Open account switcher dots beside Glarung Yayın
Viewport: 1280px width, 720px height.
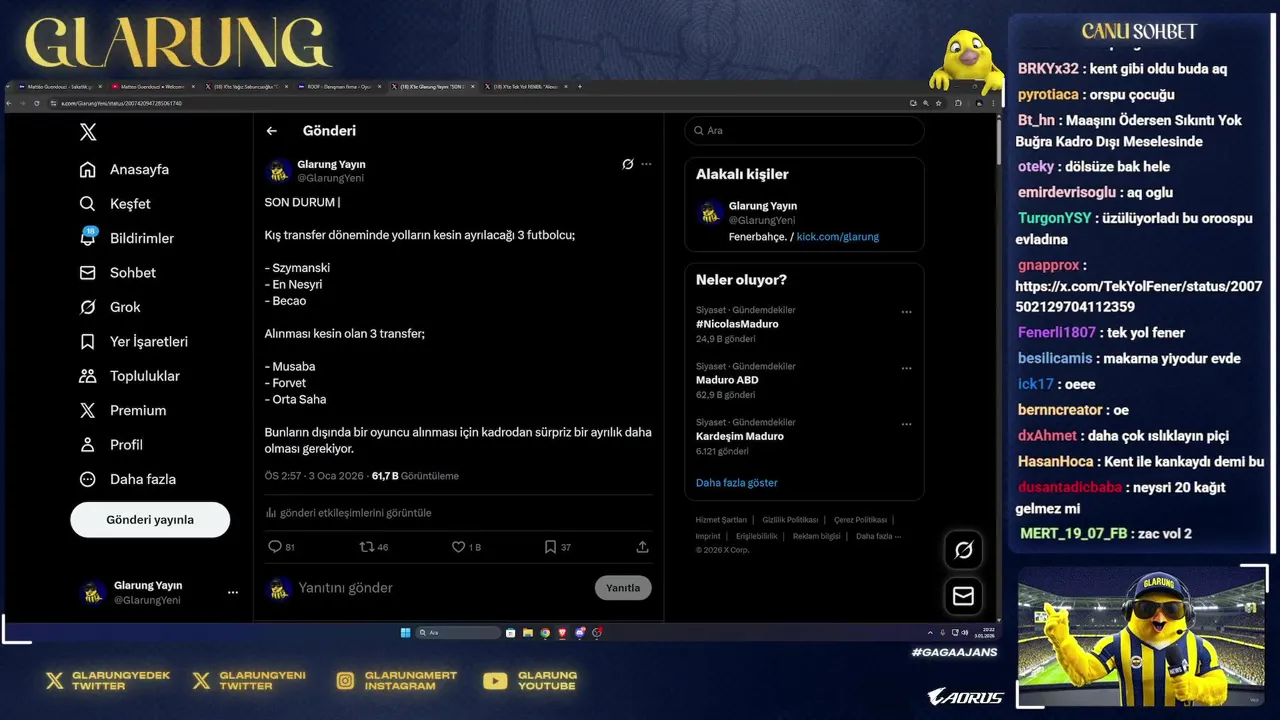pos(233,593)
